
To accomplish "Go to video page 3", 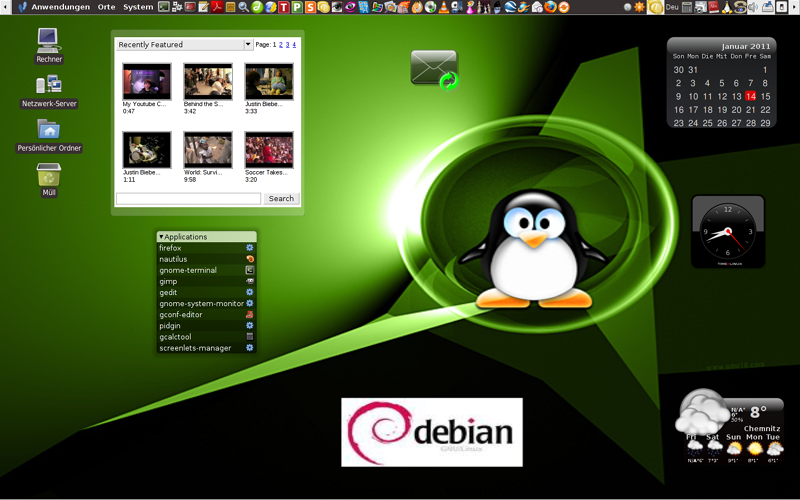I will tap(287, 45).
